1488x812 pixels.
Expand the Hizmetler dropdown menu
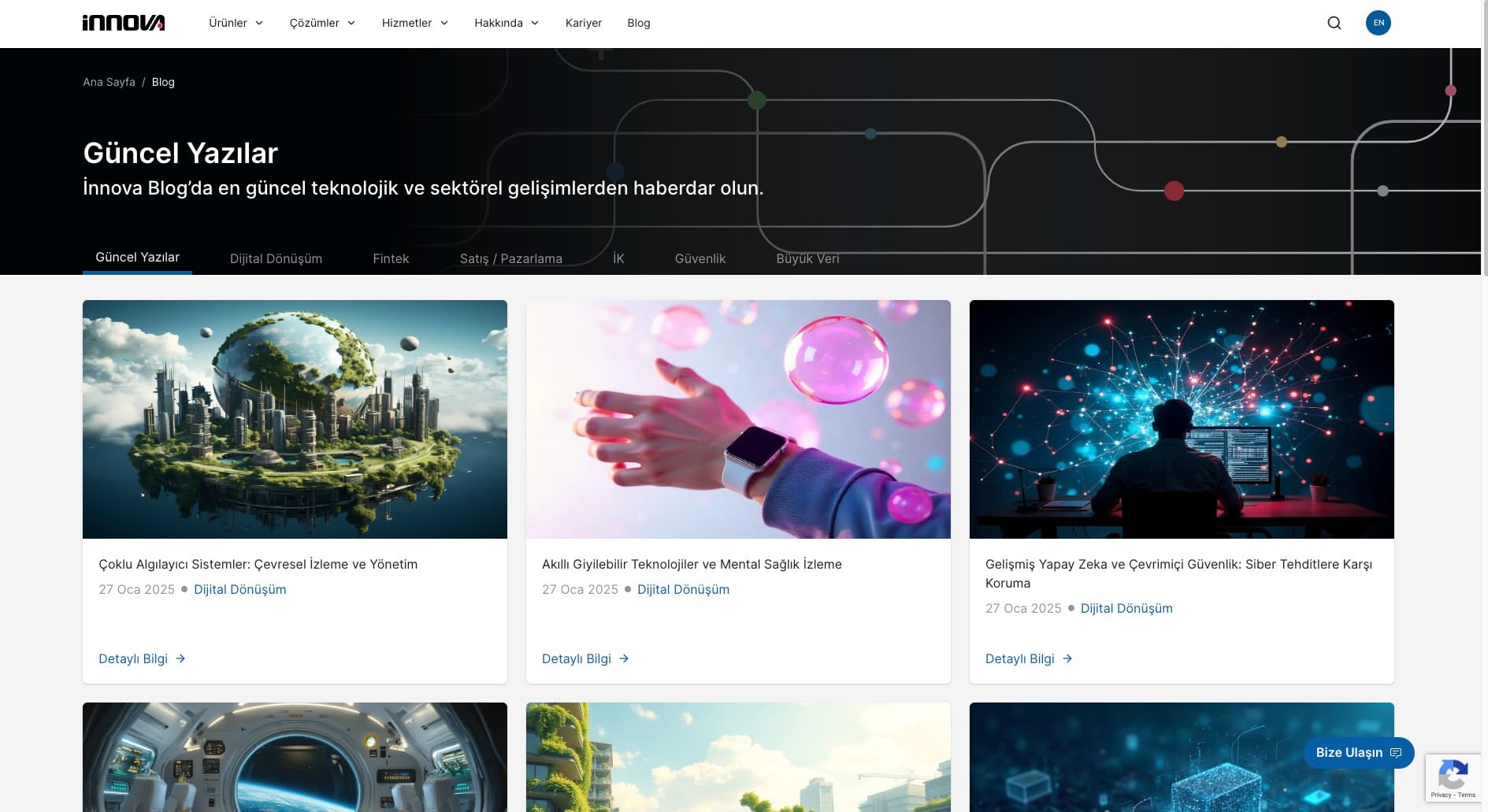[x=415, y=23]
